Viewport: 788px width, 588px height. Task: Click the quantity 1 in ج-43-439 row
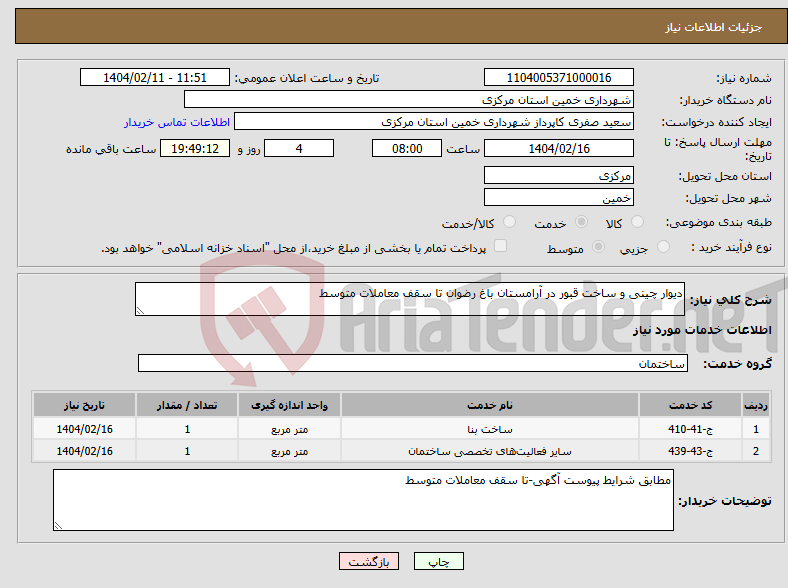(187, 451)
